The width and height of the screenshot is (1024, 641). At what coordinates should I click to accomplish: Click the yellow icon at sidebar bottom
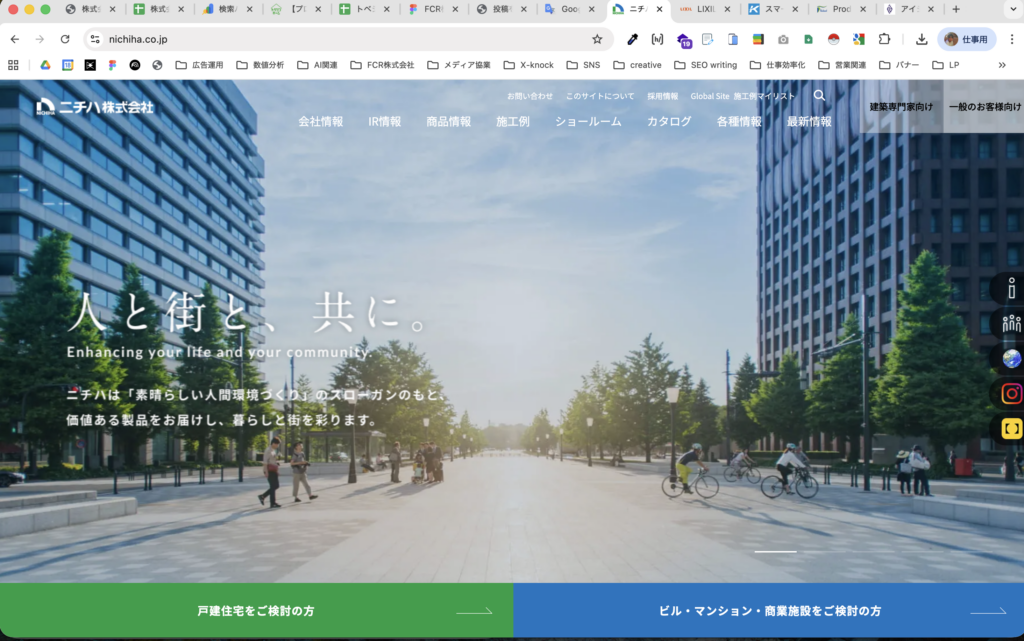pyautogui.click(x=1010, y=428)
